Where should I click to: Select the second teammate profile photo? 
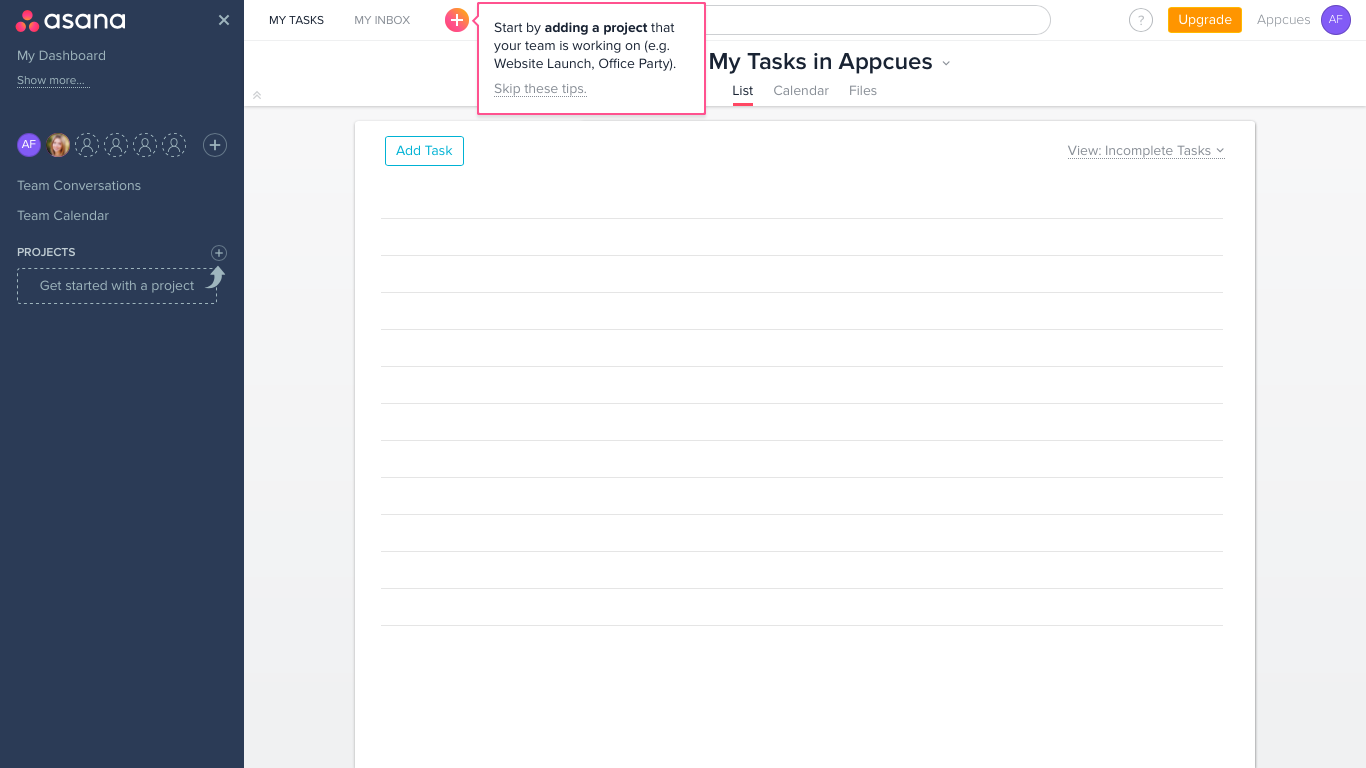coord(58,145)
